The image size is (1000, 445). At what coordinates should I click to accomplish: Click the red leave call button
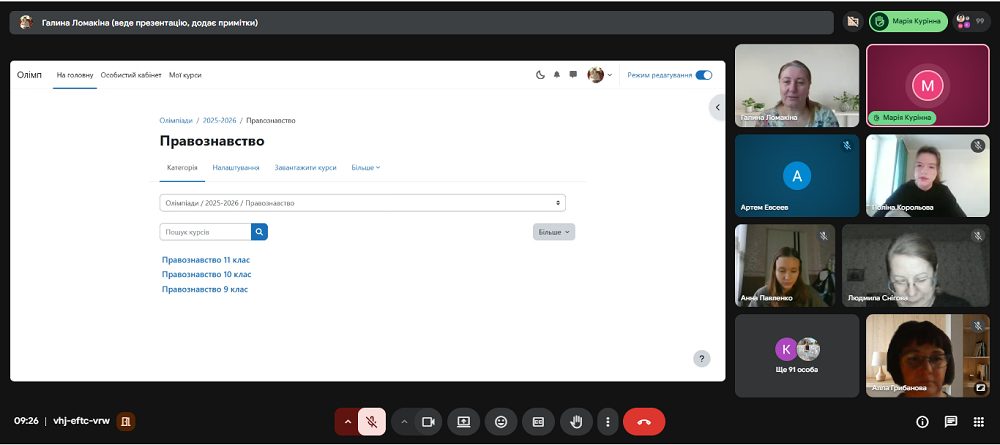pos(643,421)
